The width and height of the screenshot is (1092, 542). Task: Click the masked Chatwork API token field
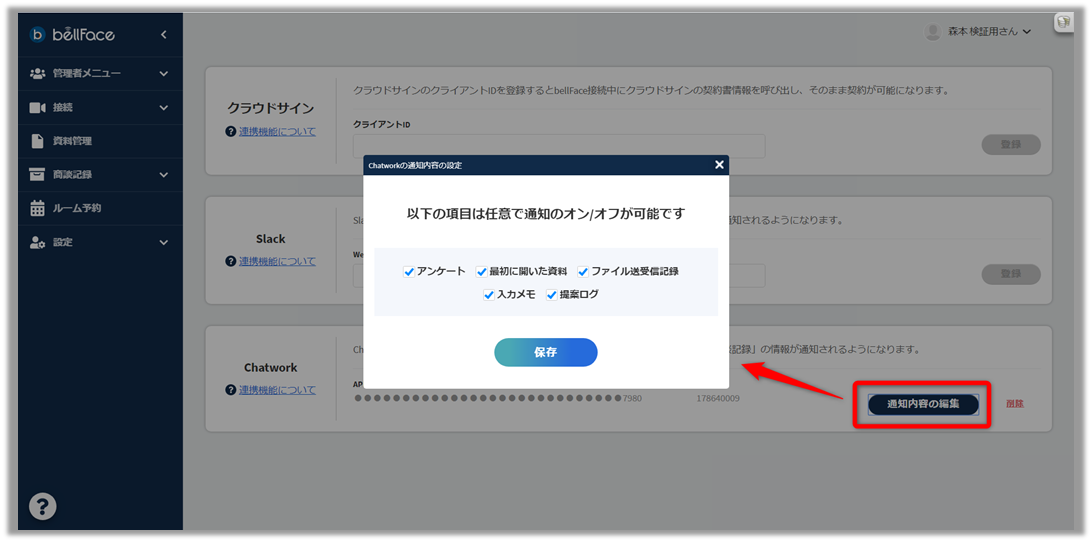point(498,398)
